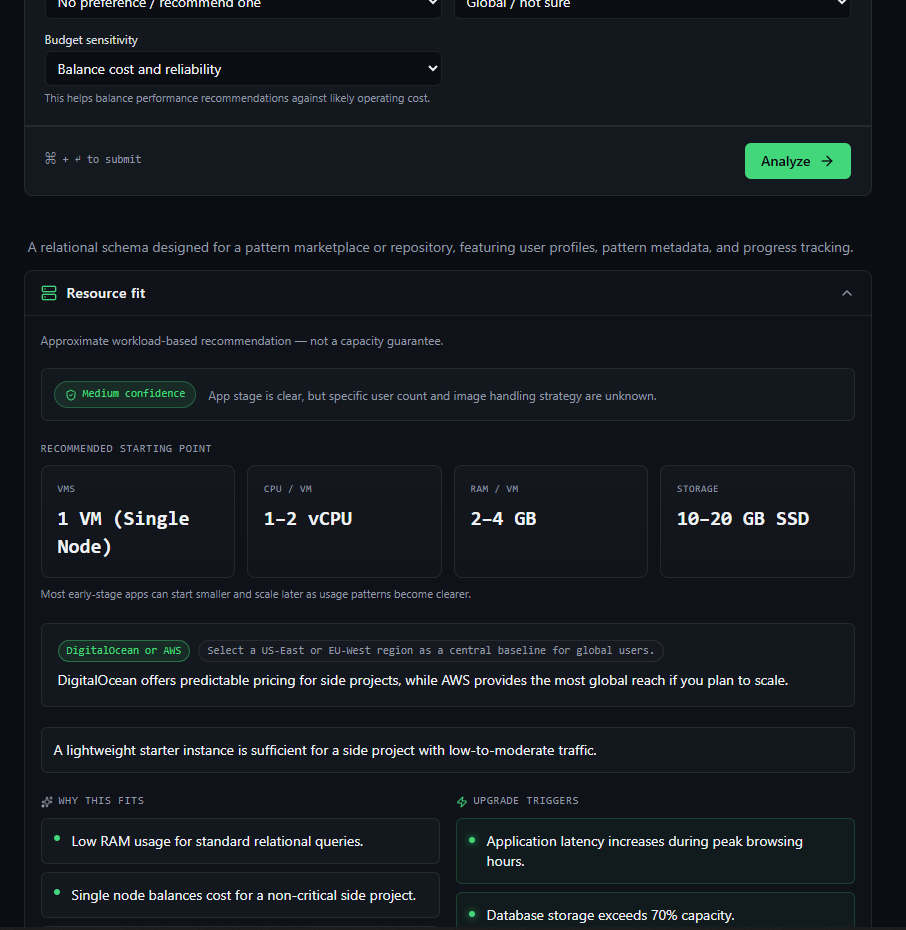The width and height of the screenshot is (906, 930).
Task: Select the CPU 1–2 vCPU card
Action: click(x=344, y=521)
